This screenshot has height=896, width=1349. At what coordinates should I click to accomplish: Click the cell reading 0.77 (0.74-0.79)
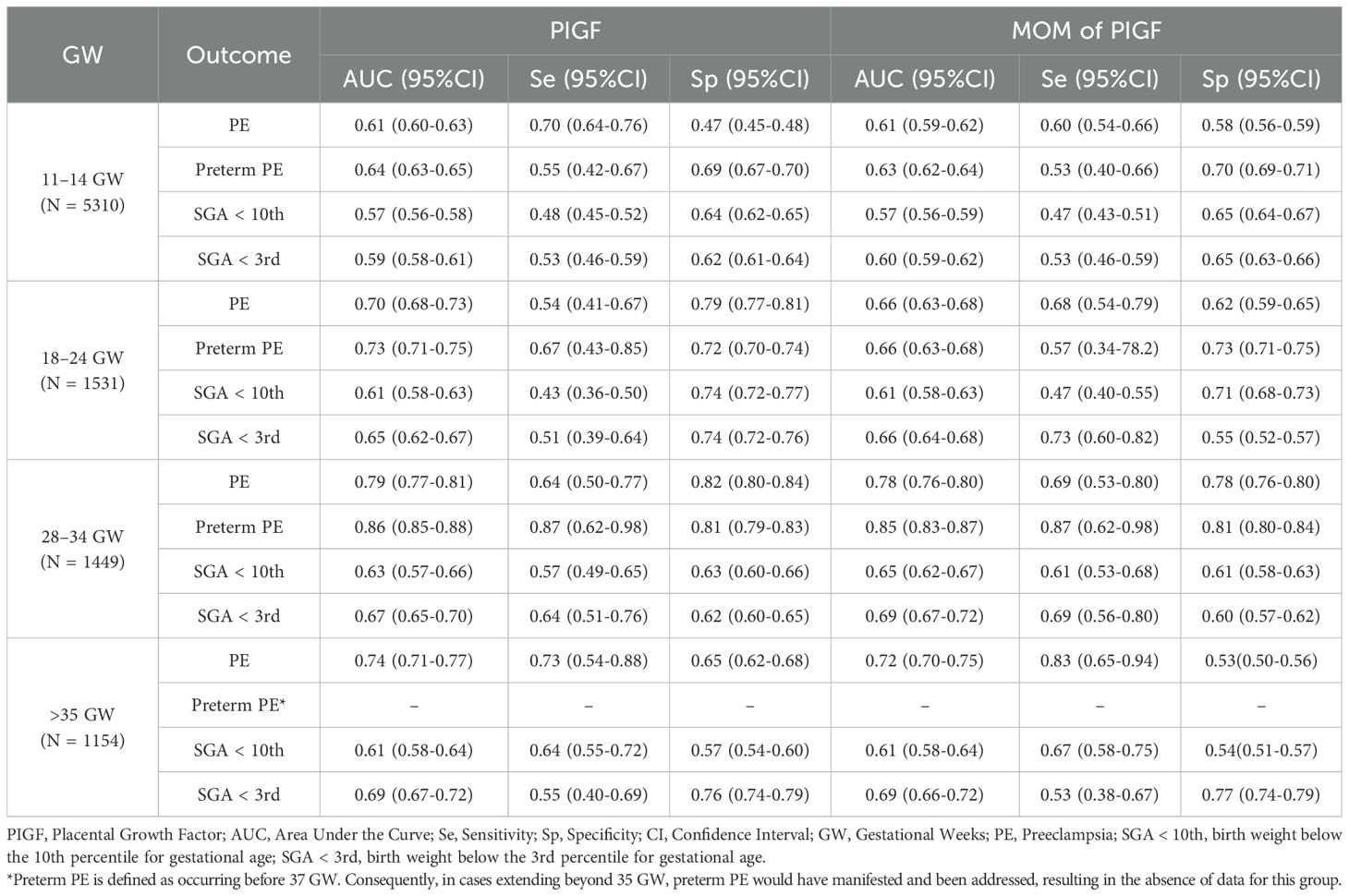[1260, 794]
